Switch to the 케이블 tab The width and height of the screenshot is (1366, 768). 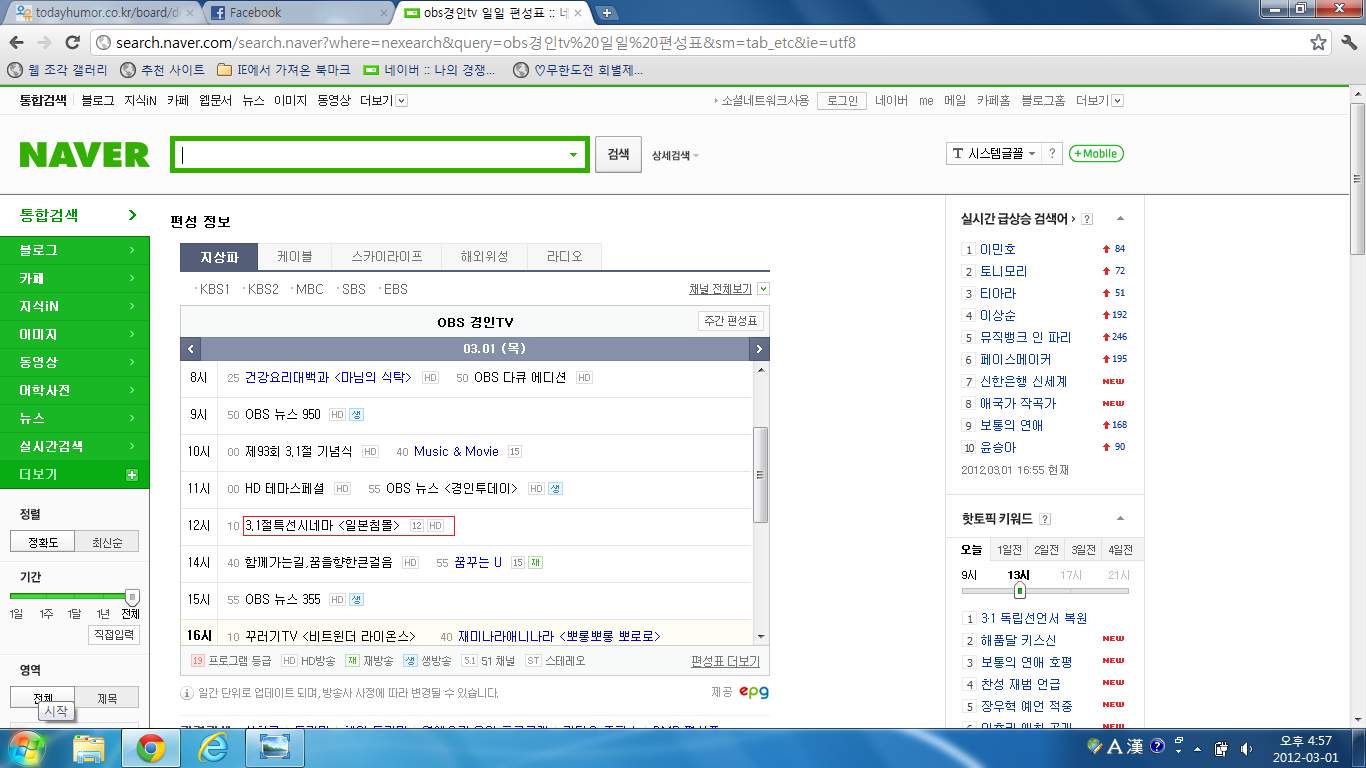(294, 257)
